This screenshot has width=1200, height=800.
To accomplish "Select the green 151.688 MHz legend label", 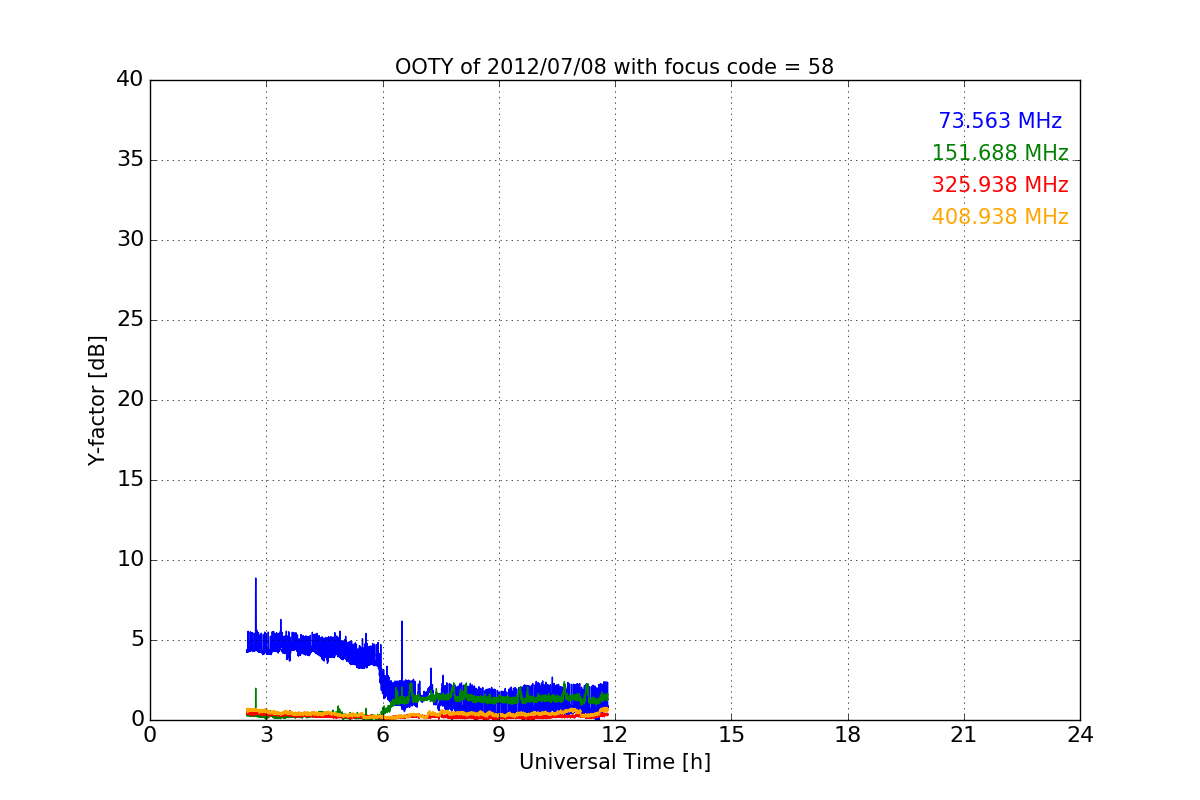I will (1000, 153).
